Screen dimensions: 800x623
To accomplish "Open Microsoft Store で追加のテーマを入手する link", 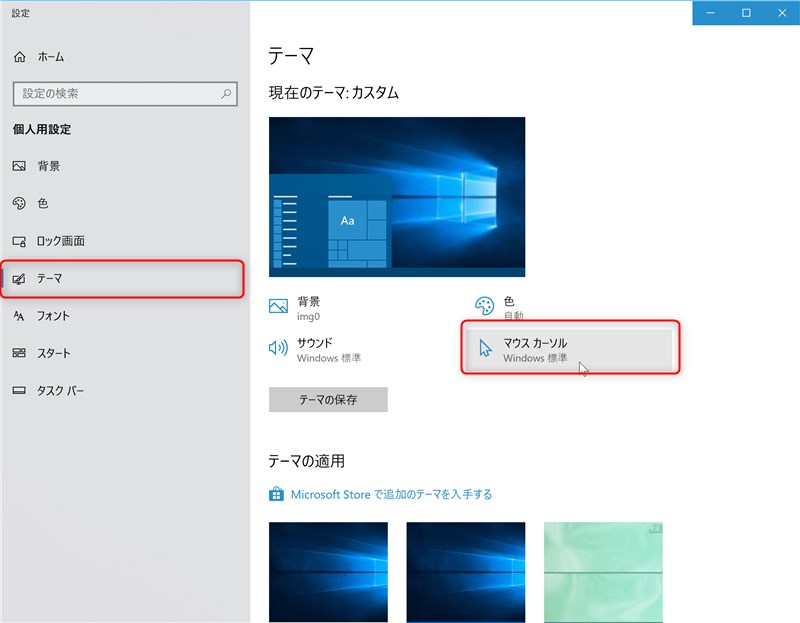I will click(x=391, y=494).
